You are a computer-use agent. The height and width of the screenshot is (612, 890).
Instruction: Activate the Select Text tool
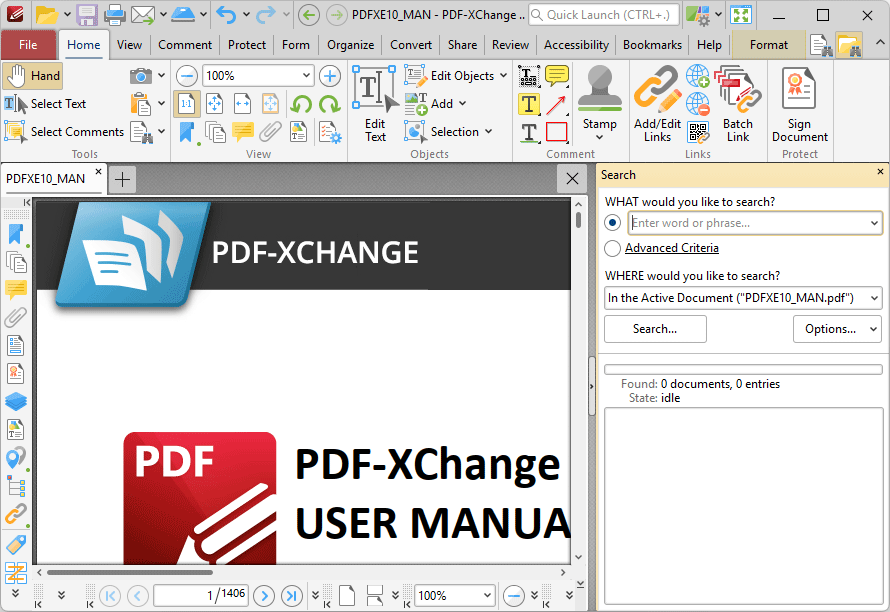(45, 104)
